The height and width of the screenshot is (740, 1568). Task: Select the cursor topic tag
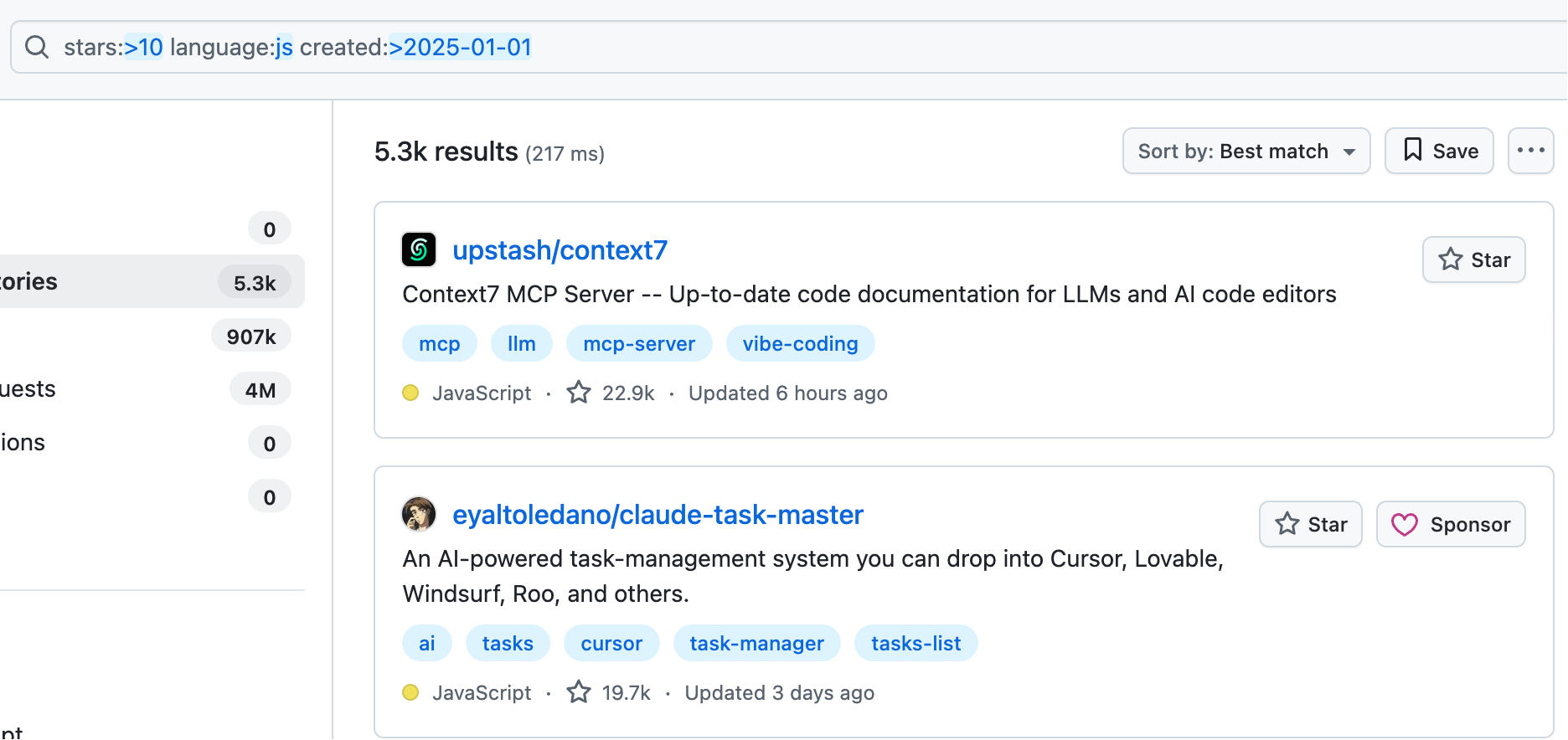click(611, 644)
